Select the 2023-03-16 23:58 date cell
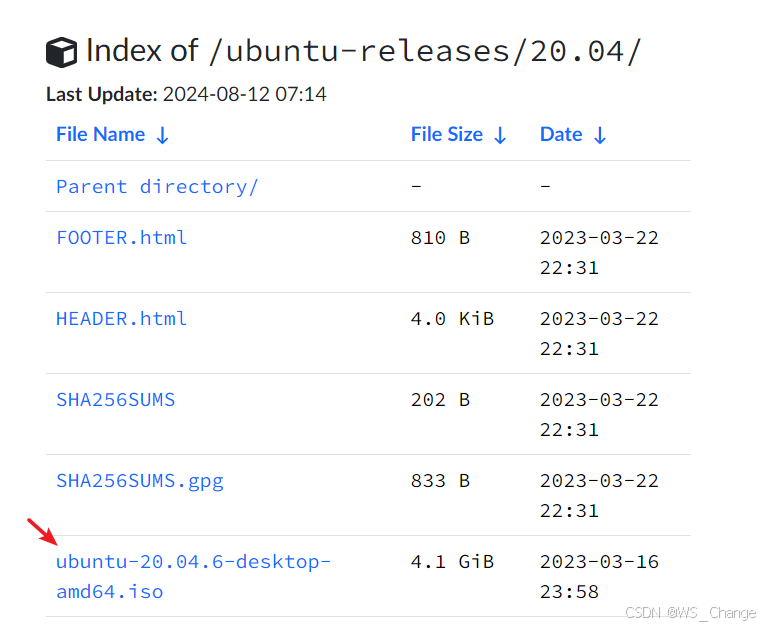 click(599, 577)
